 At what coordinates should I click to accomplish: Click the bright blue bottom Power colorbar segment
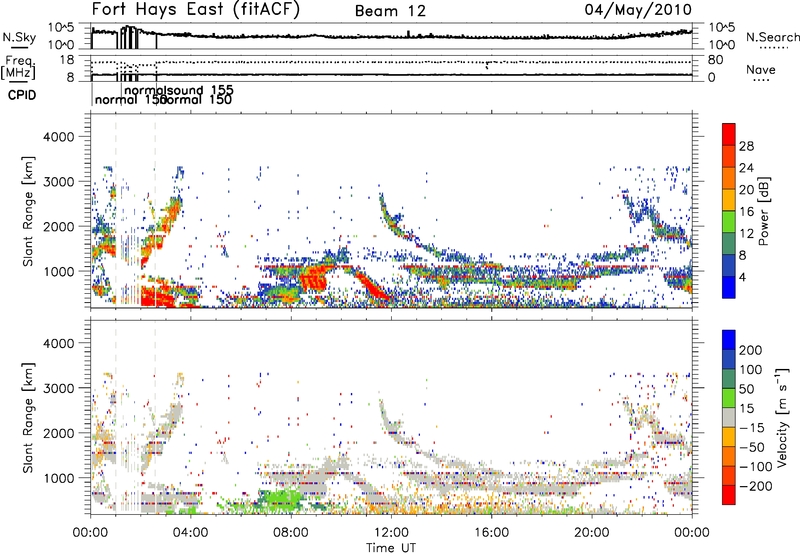coord(729,288)
